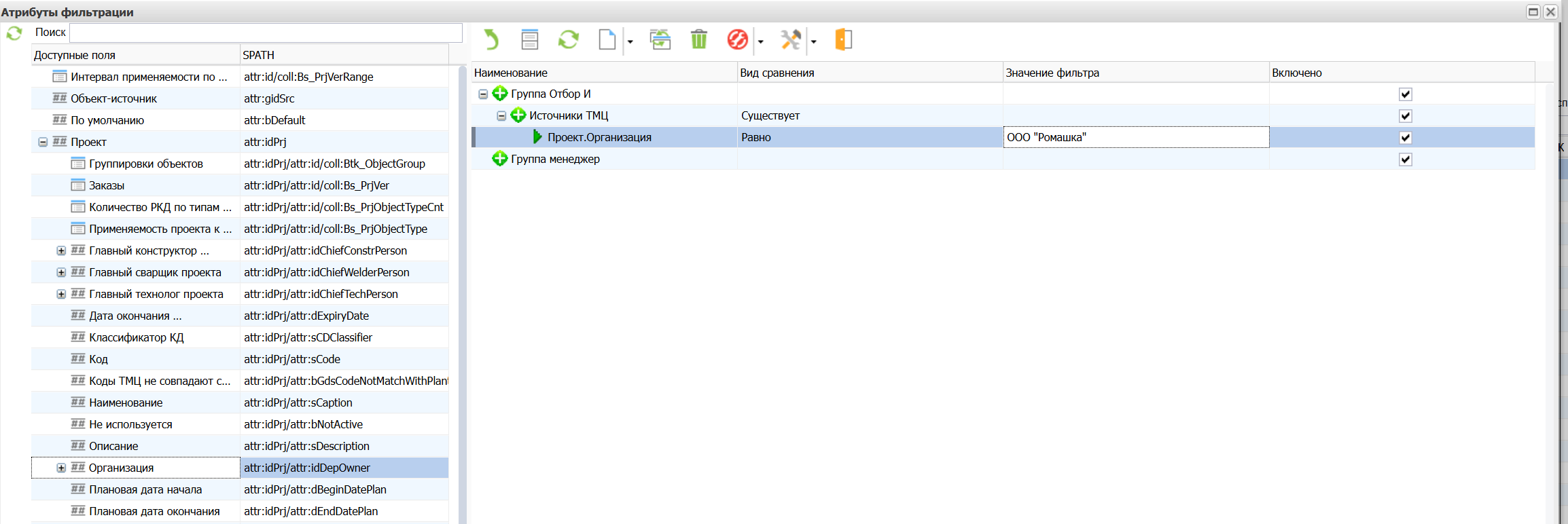1568x524 pixels.
Task: Click the form view list icon
Action: click(x=529, y=40)
